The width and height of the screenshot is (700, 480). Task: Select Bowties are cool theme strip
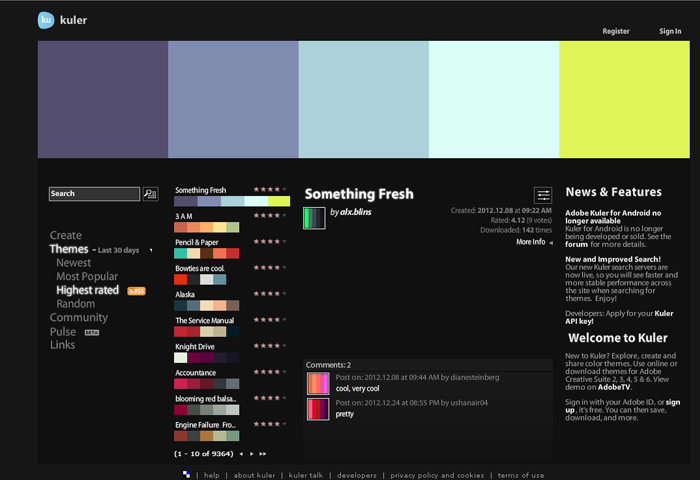click(x=200, y=280)
